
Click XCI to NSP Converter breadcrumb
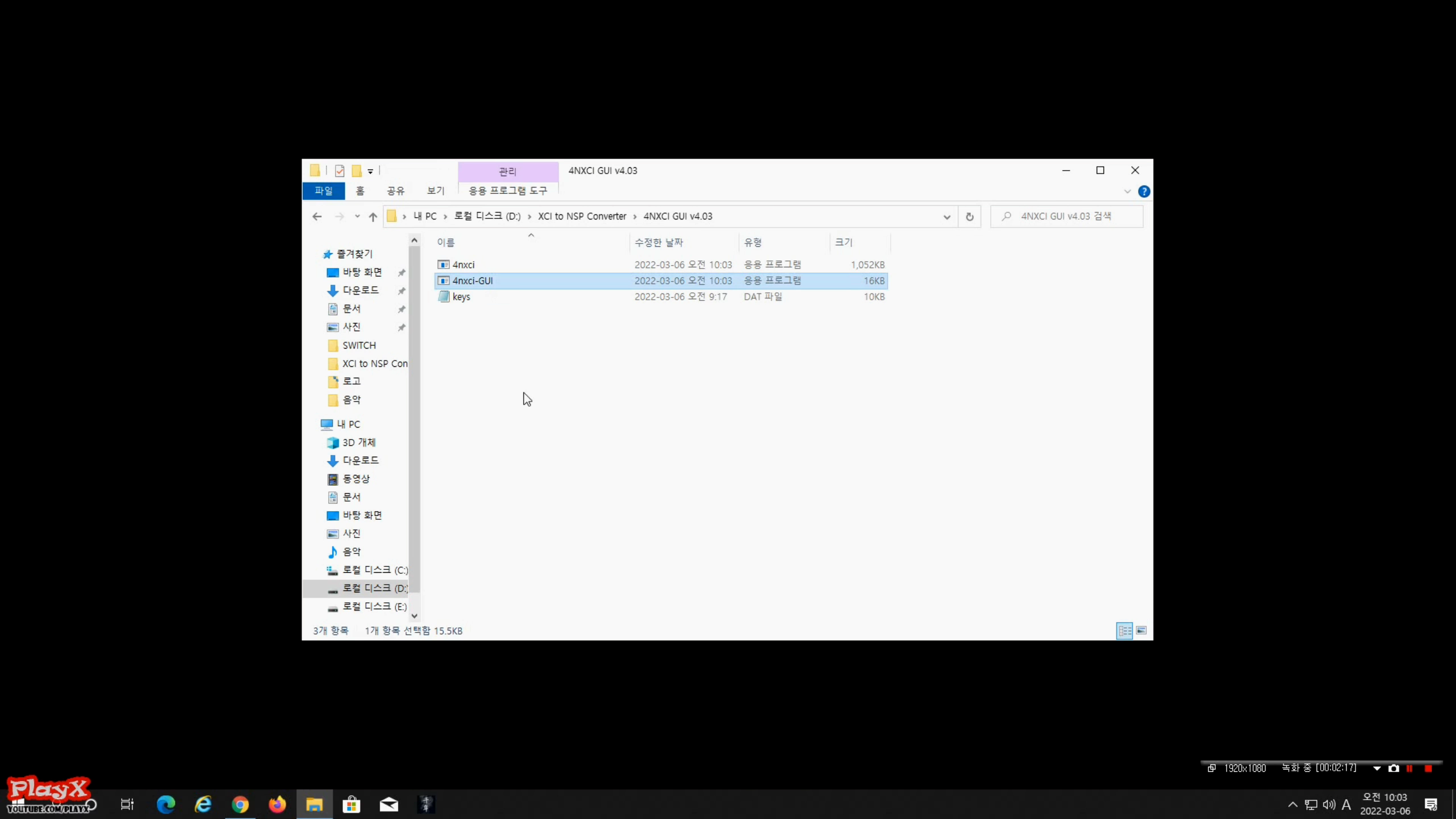(x=582, y=217)
